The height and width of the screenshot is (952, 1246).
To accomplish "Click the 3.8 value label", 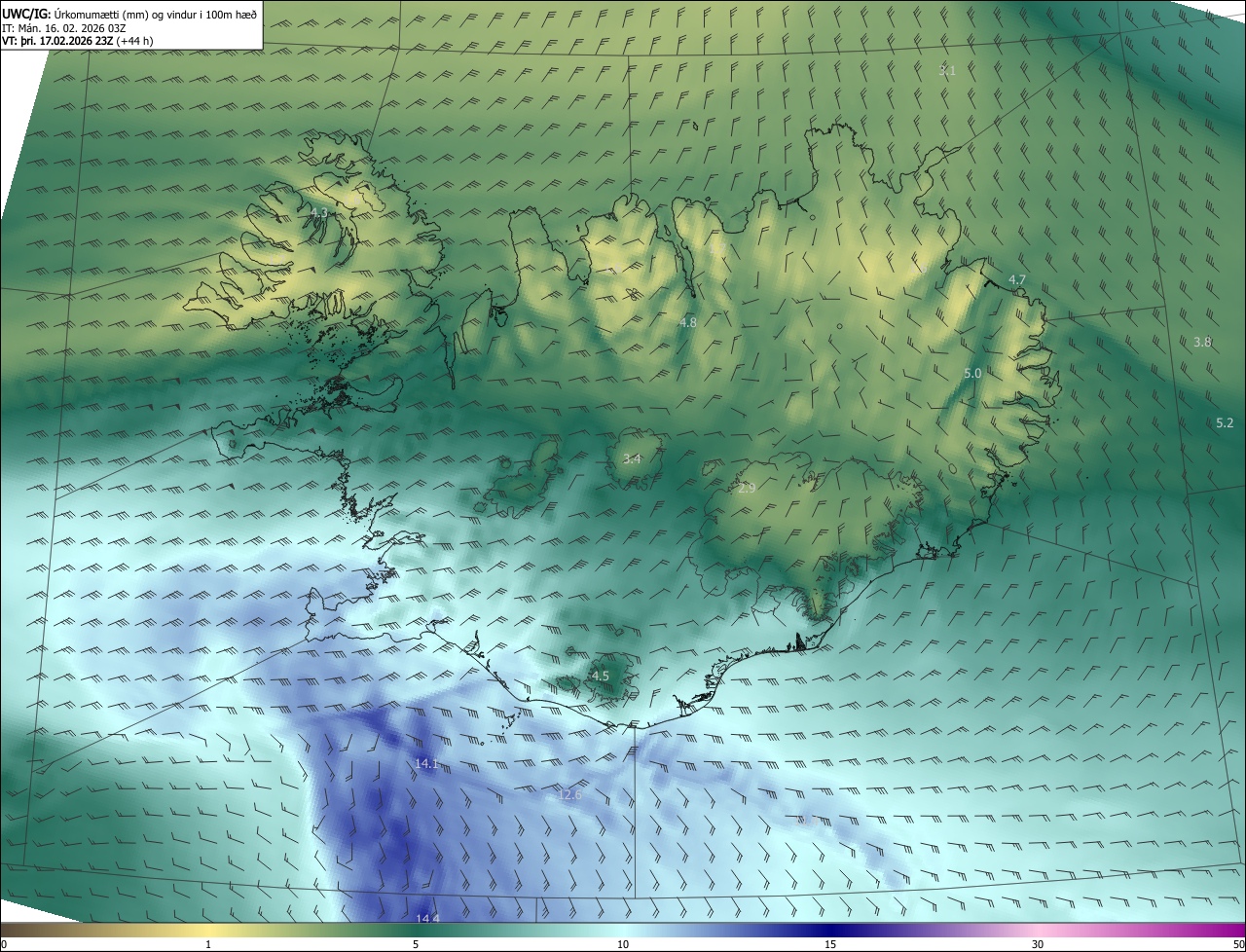I will point(1202,342).
